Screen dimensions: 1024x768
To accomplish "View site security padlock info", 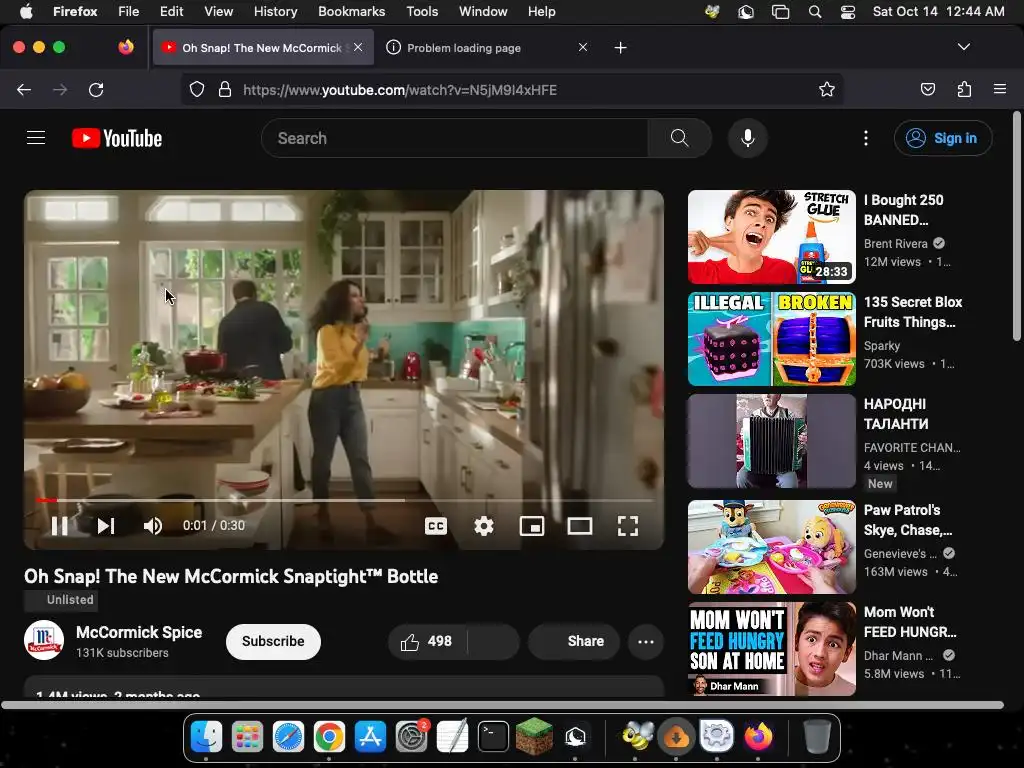I will 225,89.
